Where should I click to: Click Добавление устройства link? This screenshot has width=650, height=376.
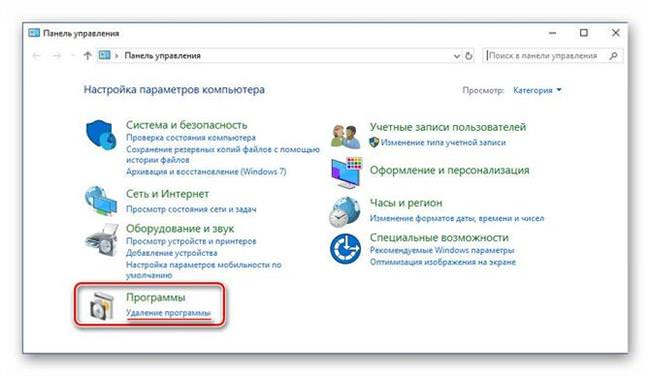pos(172,252)
